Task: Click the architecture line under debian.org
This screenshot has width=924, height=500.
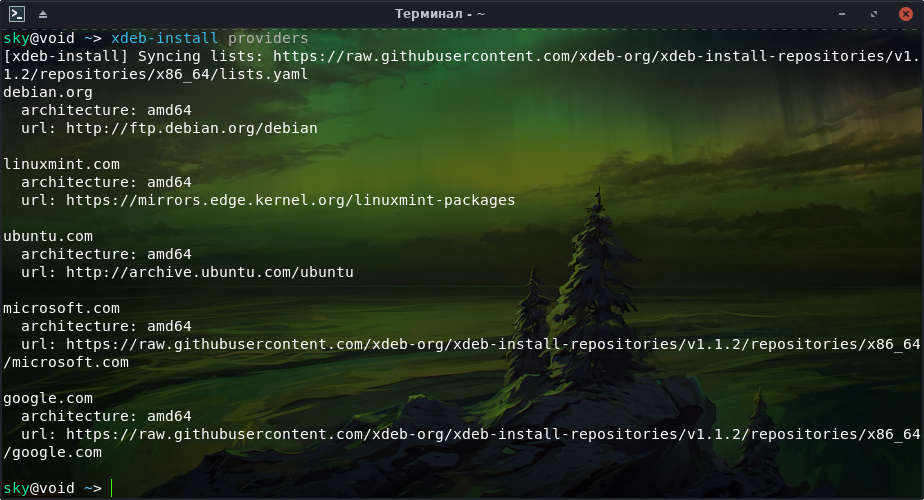Action: [106, 110]
